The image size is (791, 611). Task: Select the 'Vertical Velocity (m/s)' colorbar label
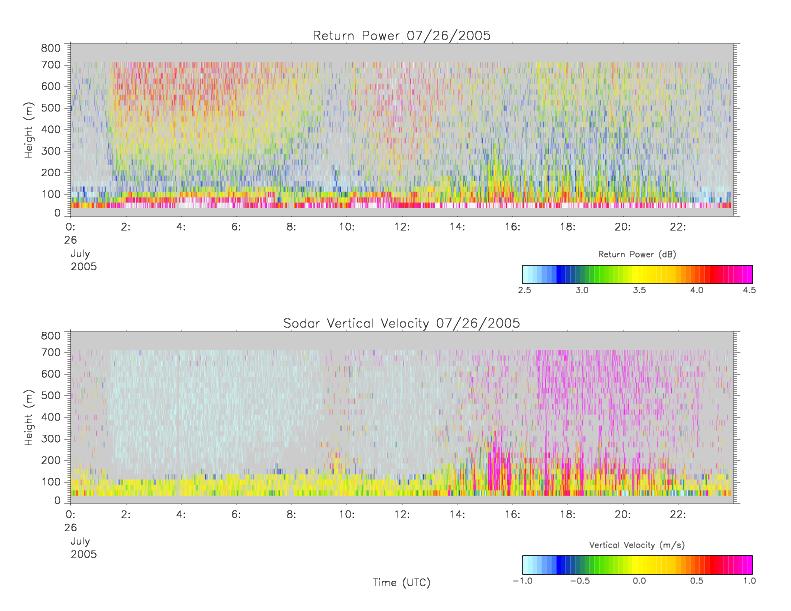click(x=637, y=545)
